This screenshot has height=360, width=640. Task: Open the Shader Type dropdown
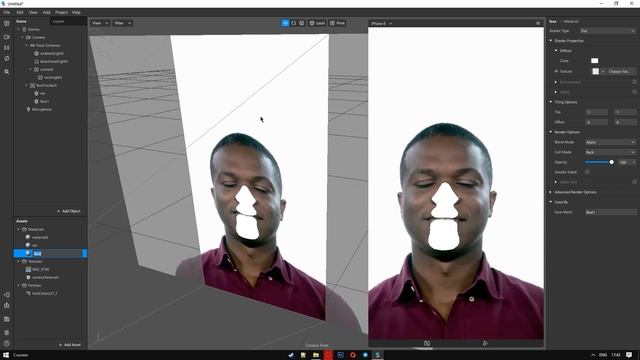coord(607,31)
